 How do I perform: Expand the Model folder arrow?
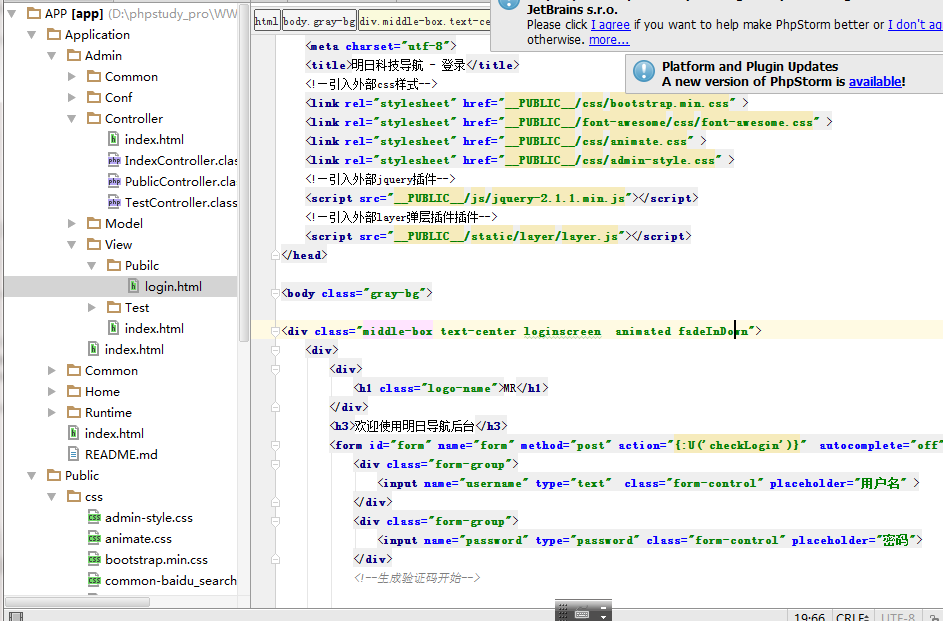(x=72, y=224)
